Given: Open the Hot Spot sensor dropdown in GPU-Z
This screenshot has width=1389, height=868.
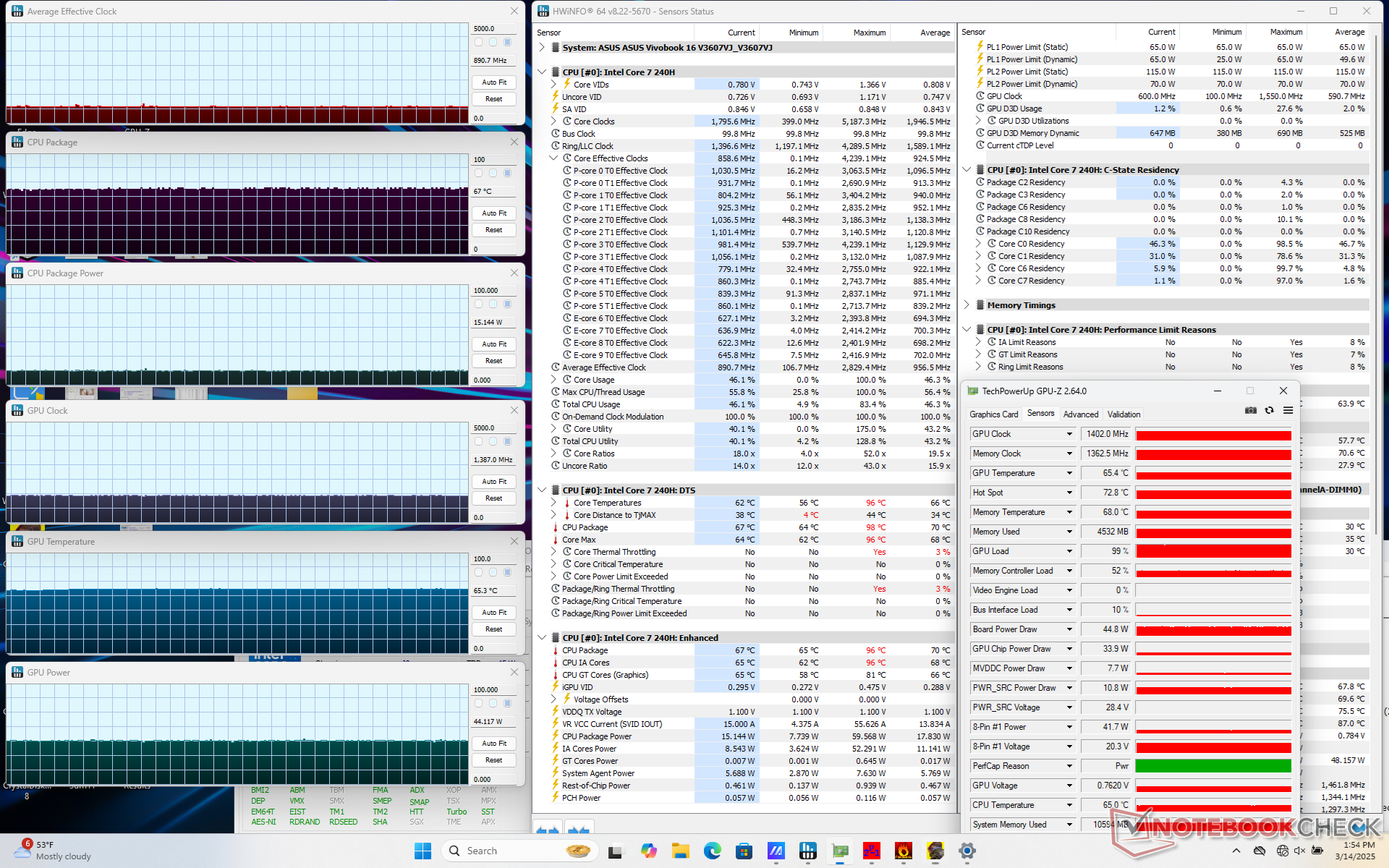Looking at the screenshot, I should (x=1069, y=493).
